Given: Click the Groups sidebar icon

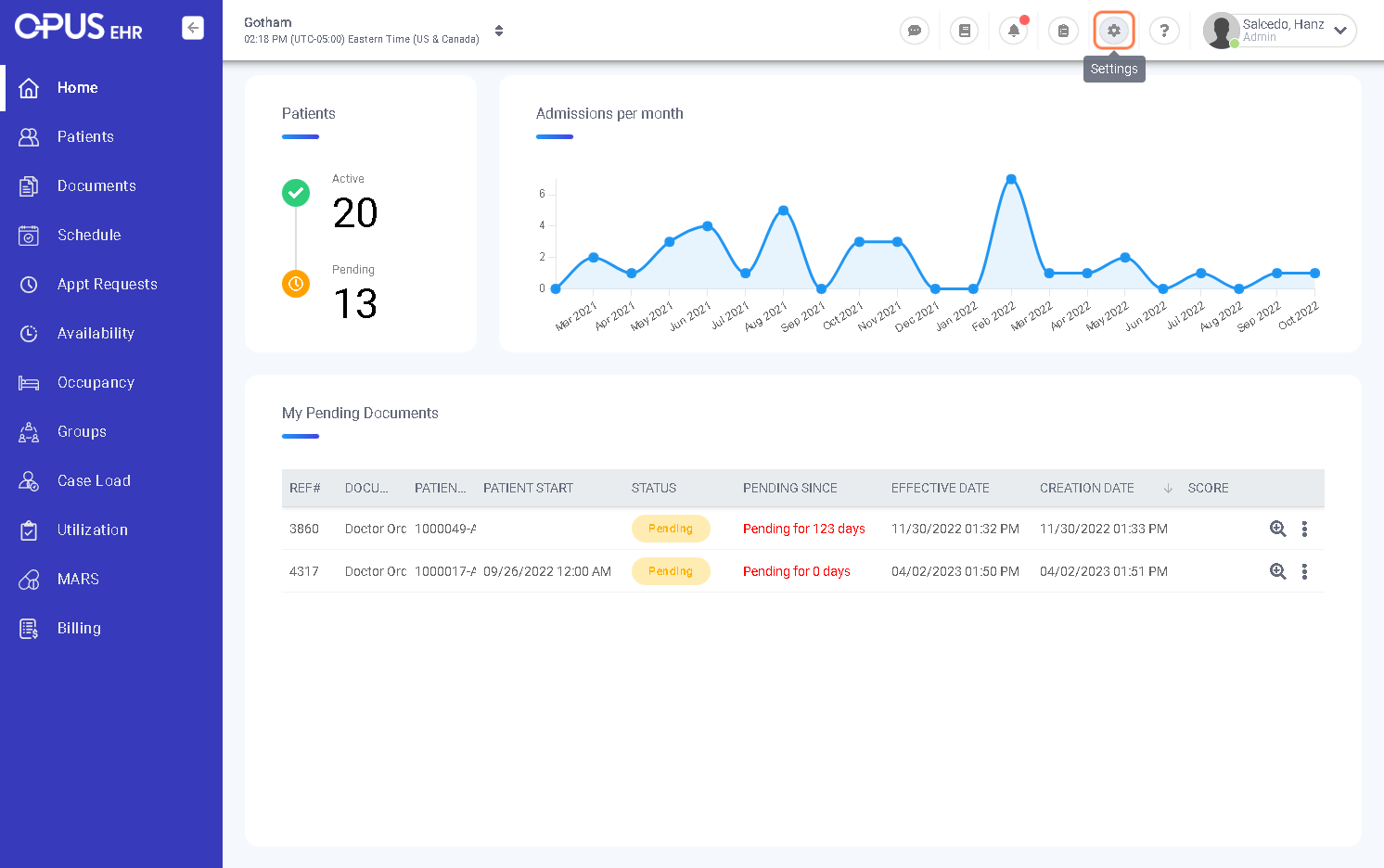Looking at the screenshot, I should click(x=29, y=431).
